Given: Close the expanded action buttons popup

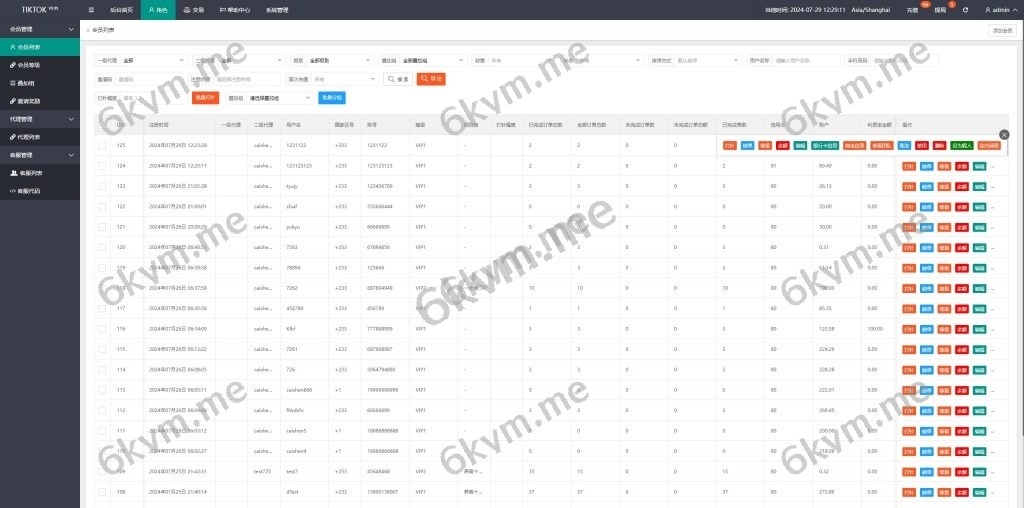Looking at the screenshot, I should (x=1004, y=134).
